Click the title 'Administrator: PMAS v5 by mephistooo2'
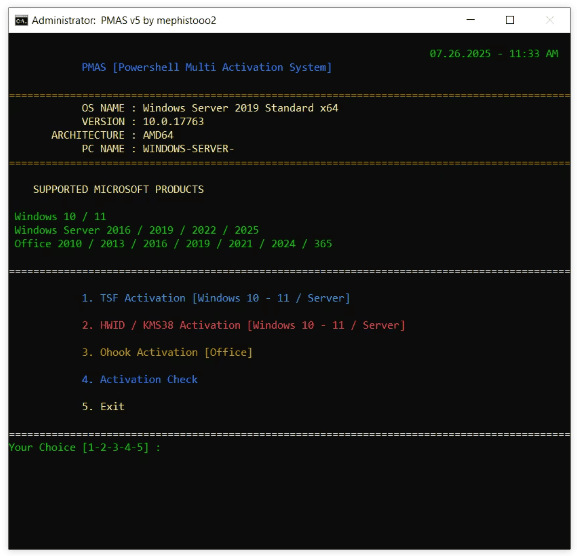The width and height of the screenshot is (577, 556). 124,20
